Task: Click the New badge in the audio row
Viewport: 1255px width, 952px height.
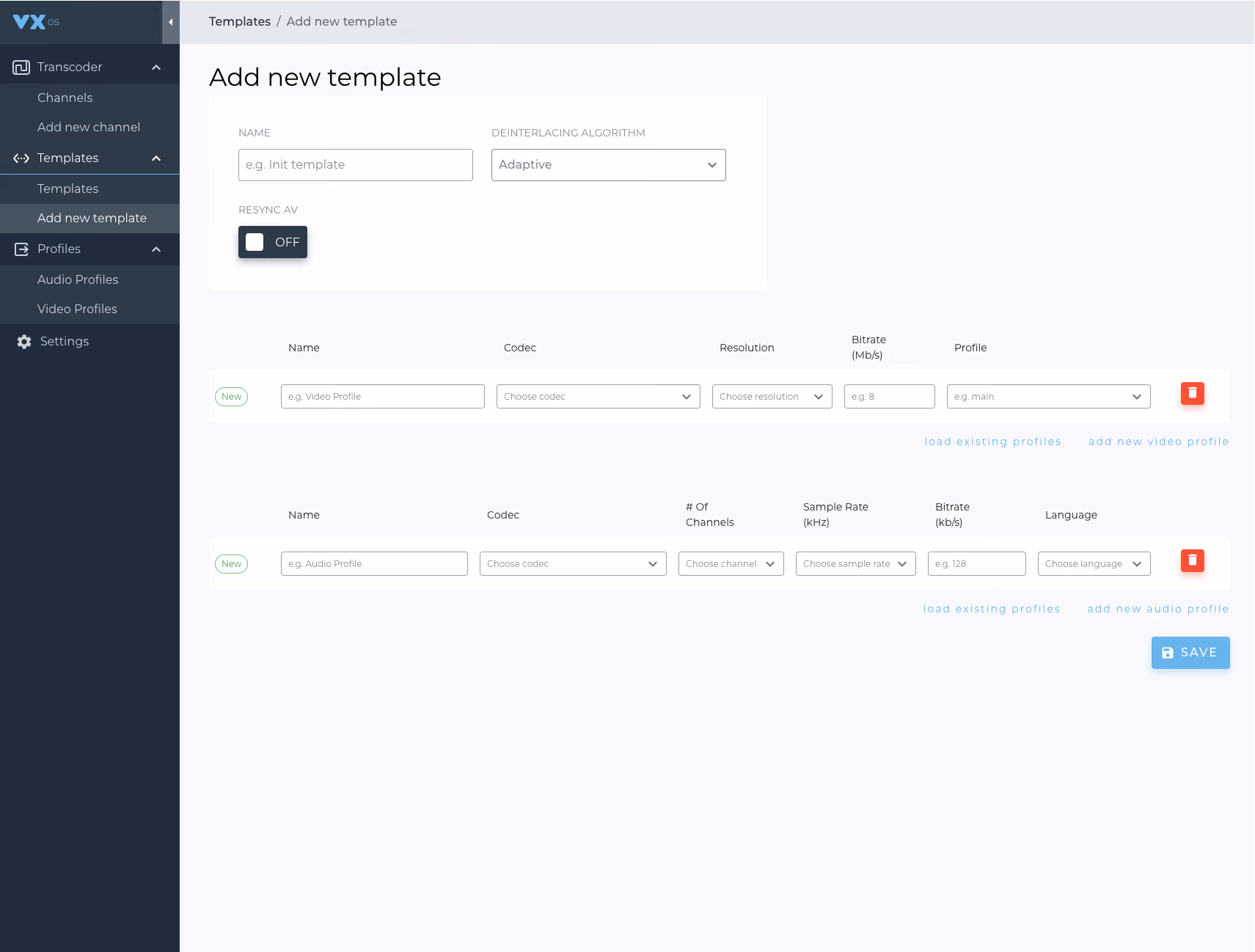Action: pos(231,564)
